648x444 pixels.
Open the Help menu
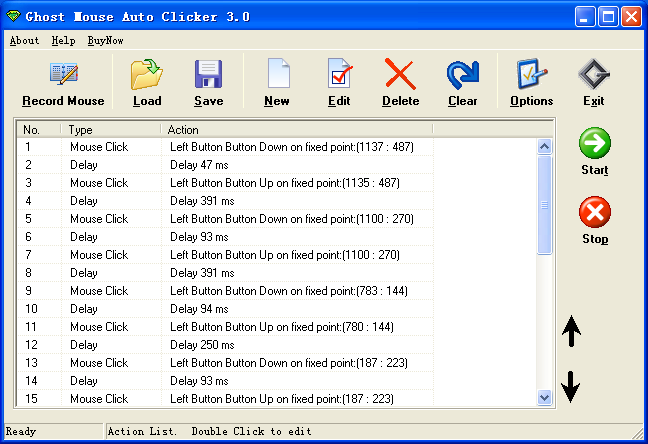click(63, 41)
